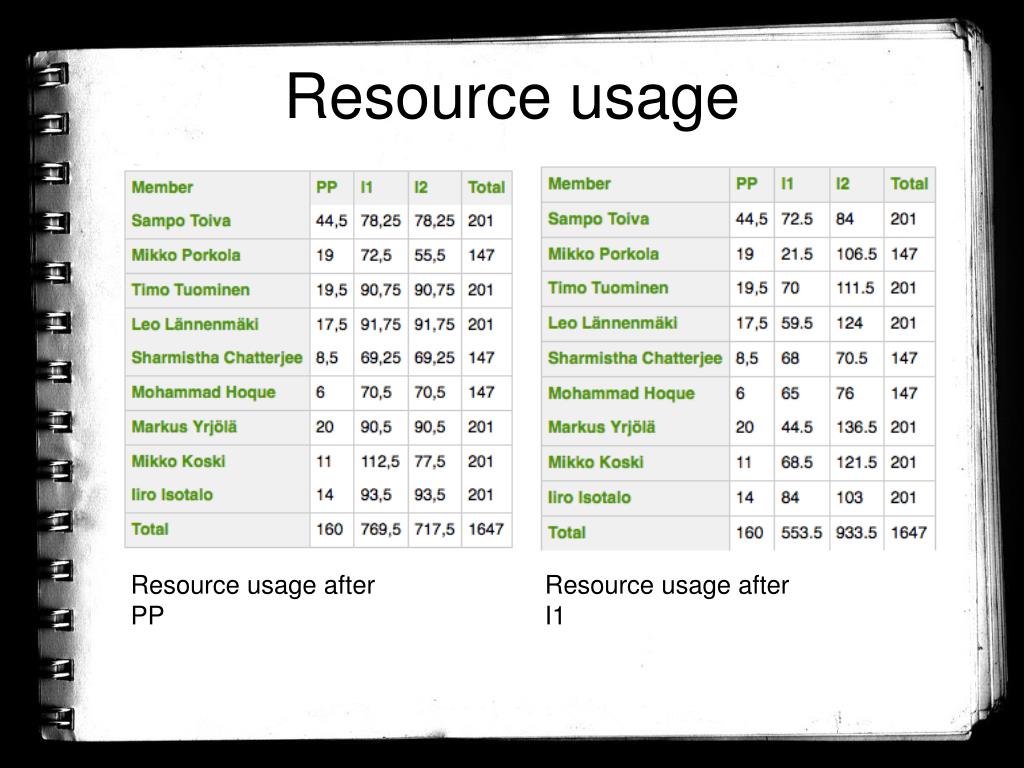Click the "59.5" value in Leo Lännenmäki's row
This screenshot has width=1024, height=768.
pos(797,323)
